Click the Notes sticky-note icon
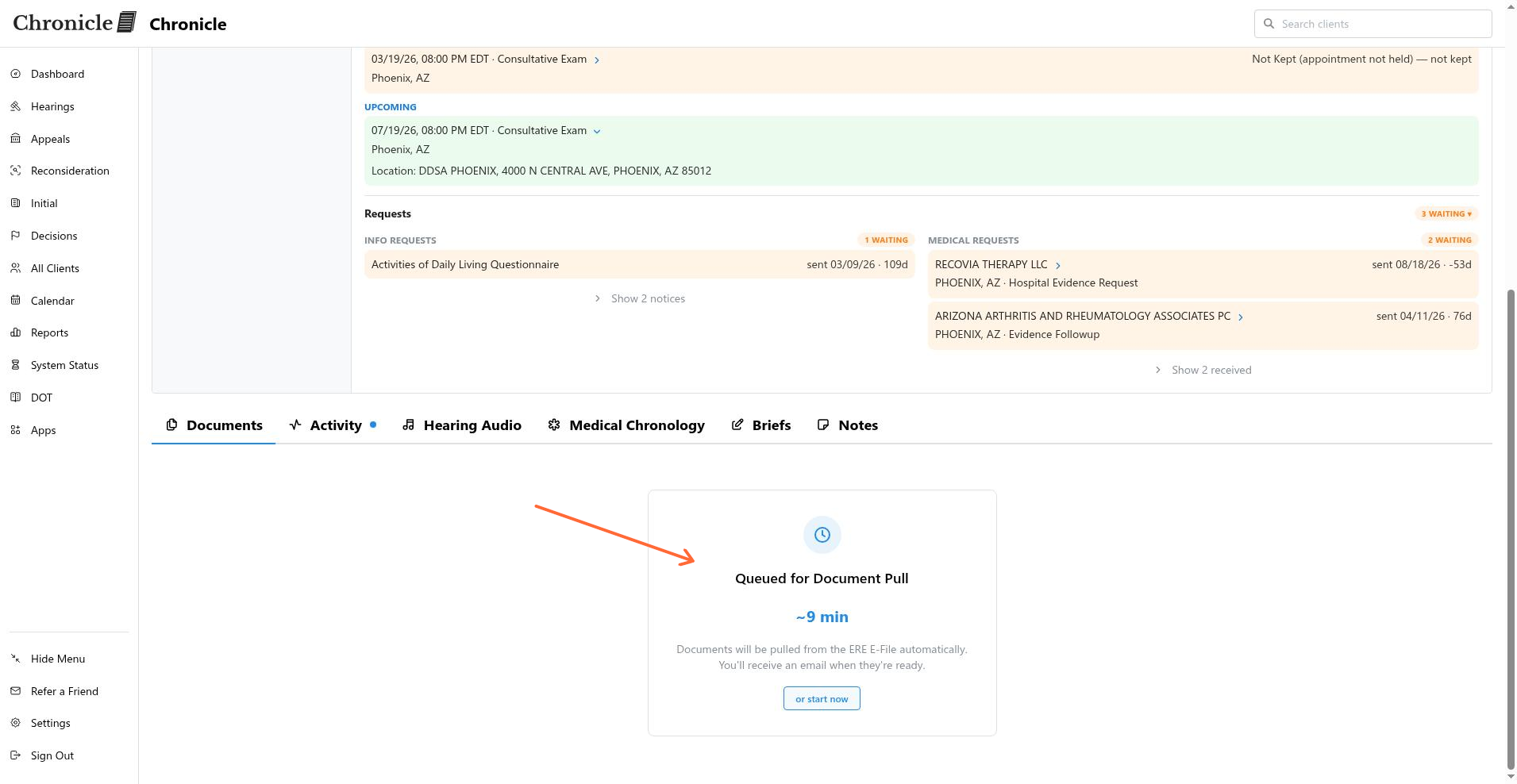Screen dimensions: 1517x784 tap(823, 425)
